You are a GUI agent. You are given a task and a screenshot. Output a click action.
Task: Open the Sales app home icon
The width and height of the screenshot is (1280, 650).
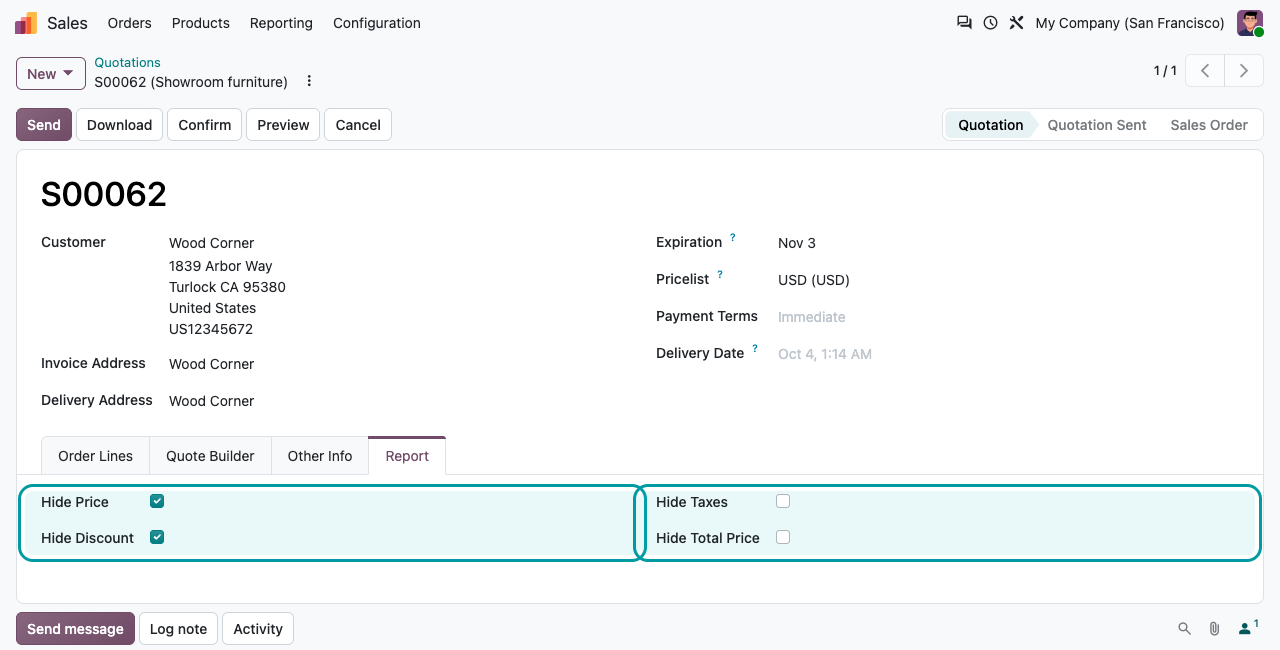click(26, 23)
